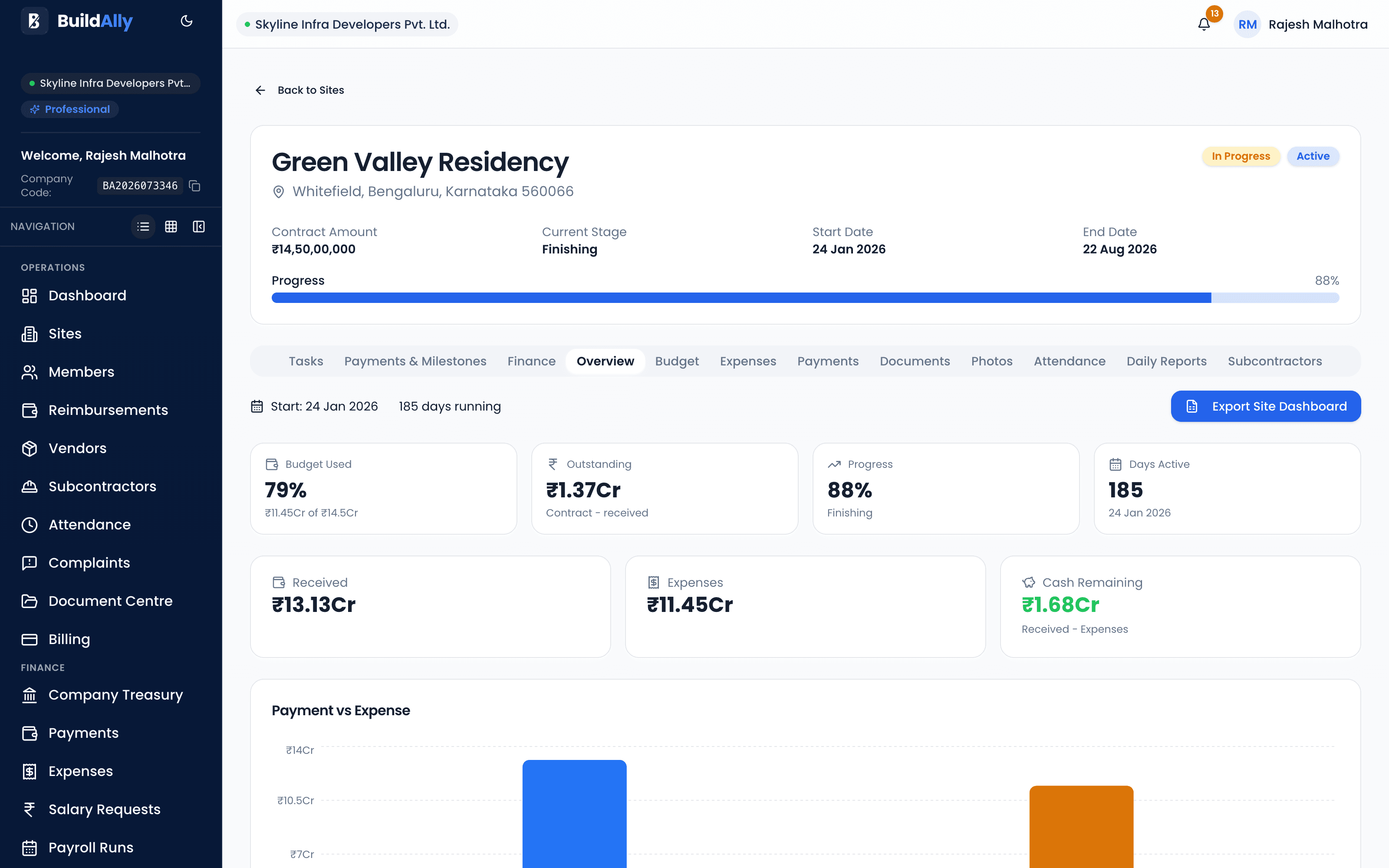The height and width of the screenshot is (868, 1389).
Task: Switch to the Daily Reports tab
Action: 1166,361
